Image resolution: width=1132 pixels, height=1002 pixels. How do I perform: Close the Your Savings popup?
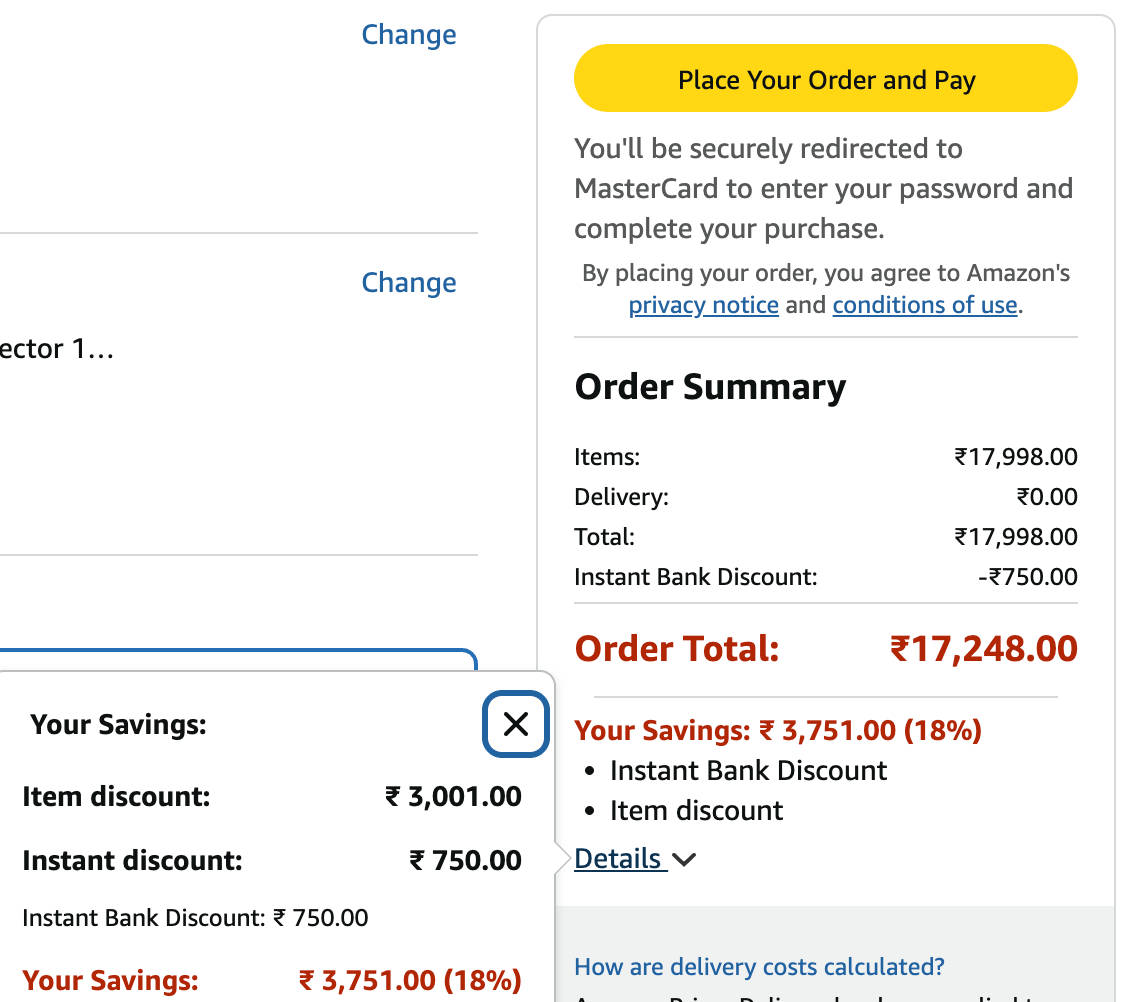(x=515, y=724)
